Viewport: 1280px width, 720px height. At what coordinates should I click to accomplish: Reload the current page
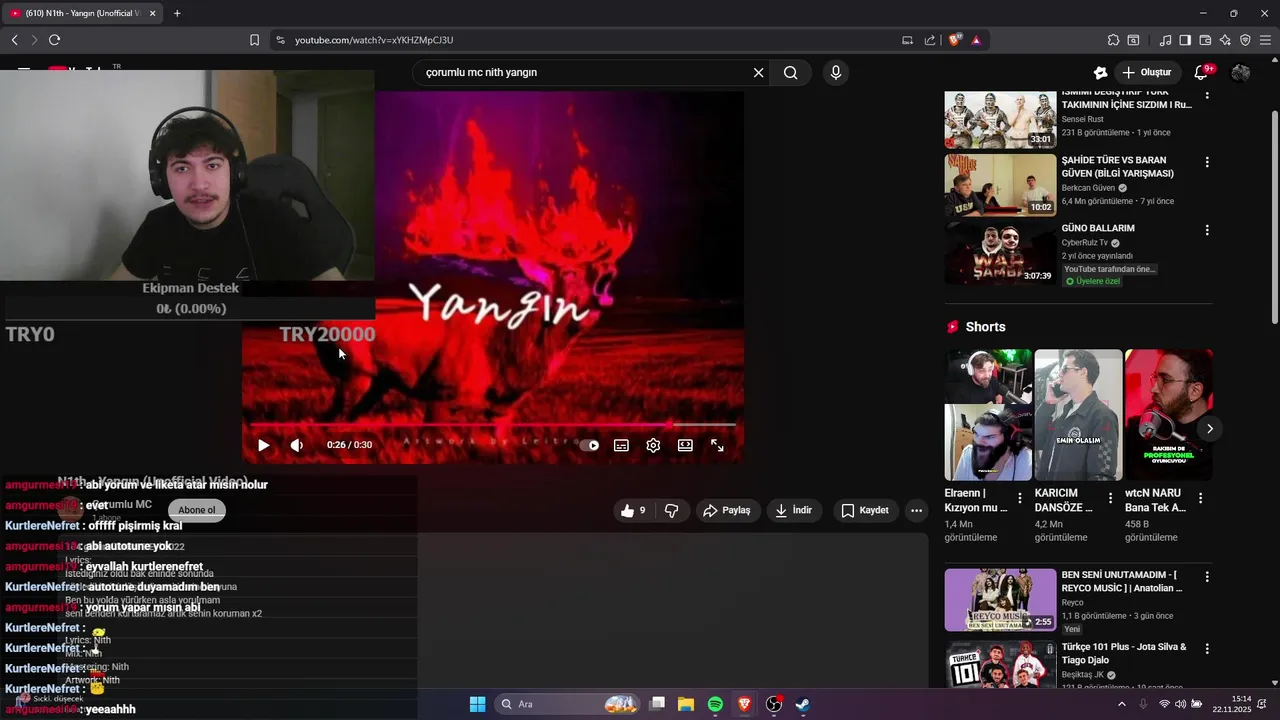pyautogui.click(x=54, y=40)
